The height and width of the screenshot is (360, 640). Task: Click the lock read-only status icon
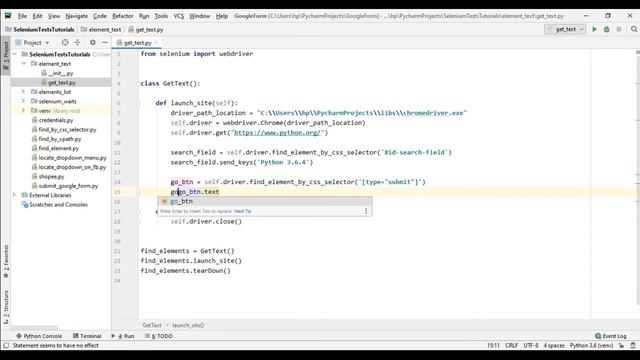(621, 346)
